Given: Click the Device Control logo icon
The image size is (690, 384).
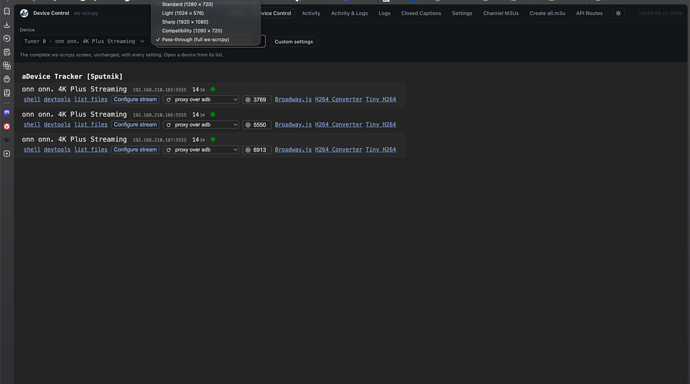Looking at the screenshot, I should 24,13.
